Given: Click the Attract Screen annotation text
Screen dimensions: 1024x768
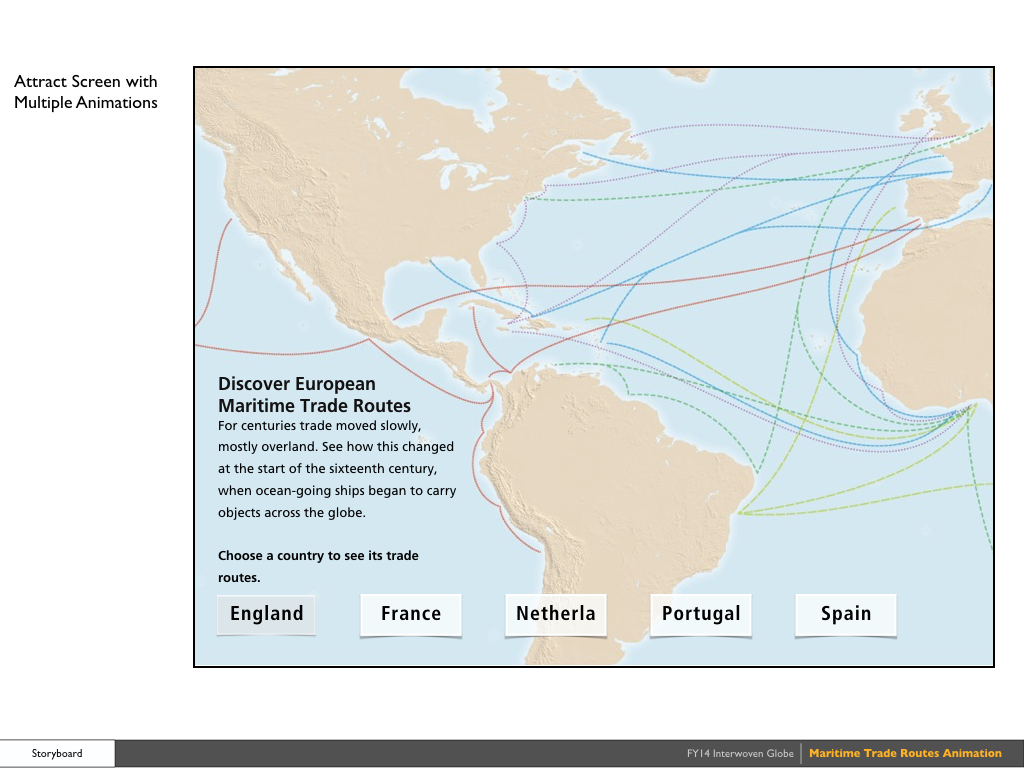Looking at the screenshot, I should (x=85, y=91).
